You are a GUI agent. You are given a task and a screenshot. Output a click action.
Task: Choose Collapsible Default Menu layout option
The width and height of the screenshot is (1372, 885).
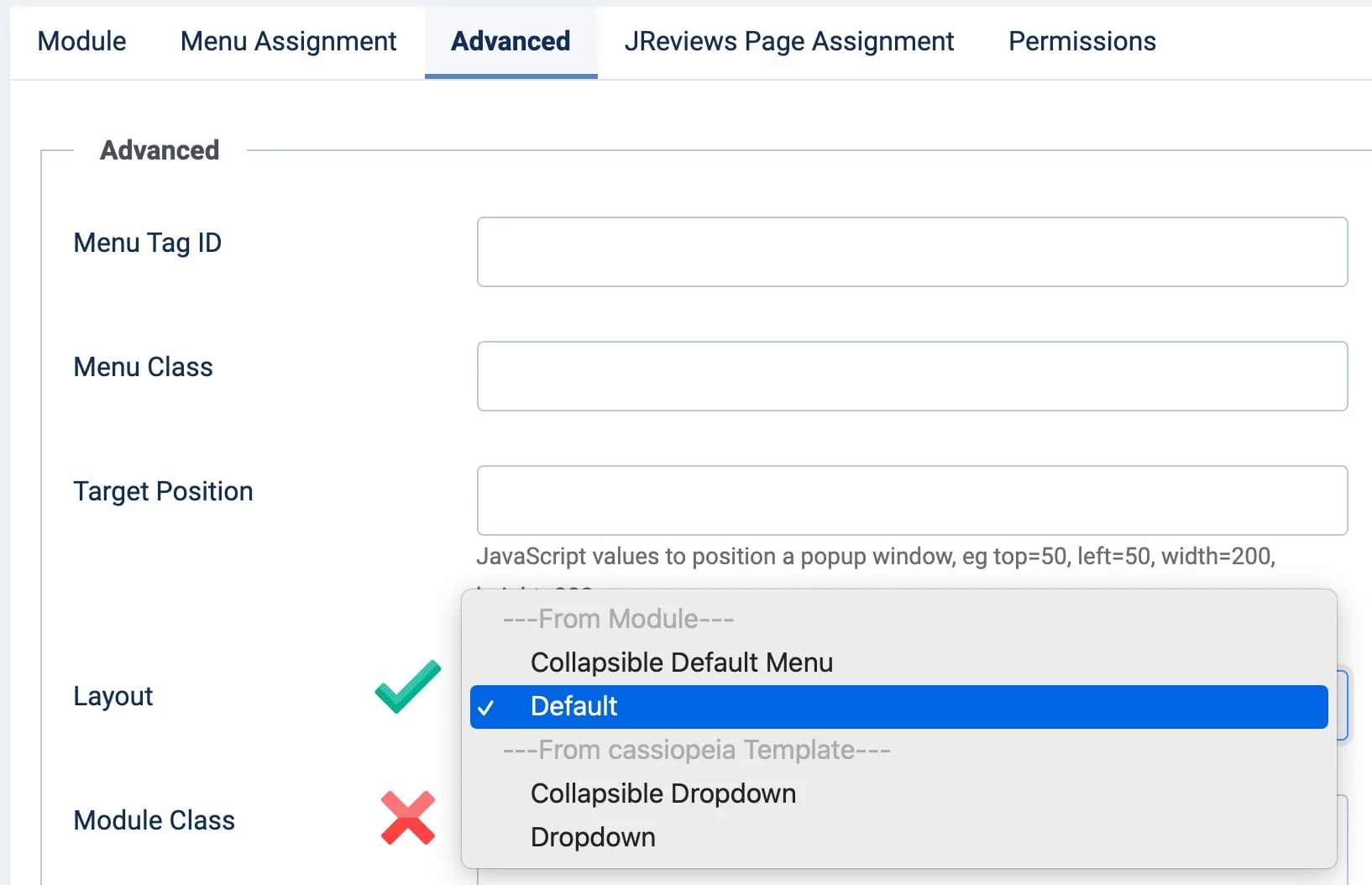[x=681, y=662]
